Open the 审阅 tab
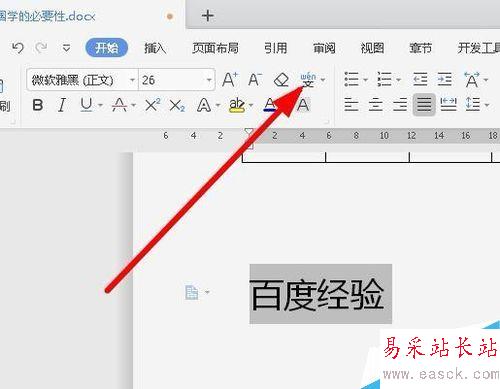 point(324,48)
